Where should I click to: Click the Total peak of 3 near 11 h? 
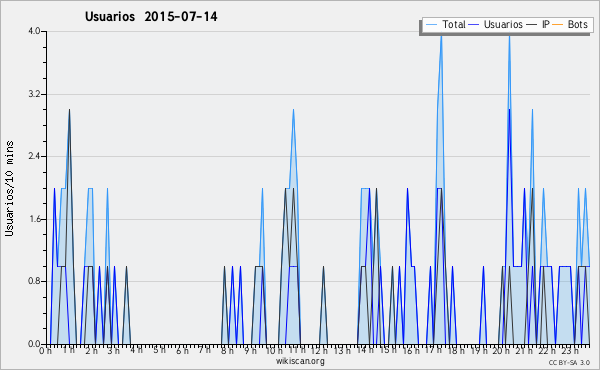pyautogui.click(x=293, y=110)
